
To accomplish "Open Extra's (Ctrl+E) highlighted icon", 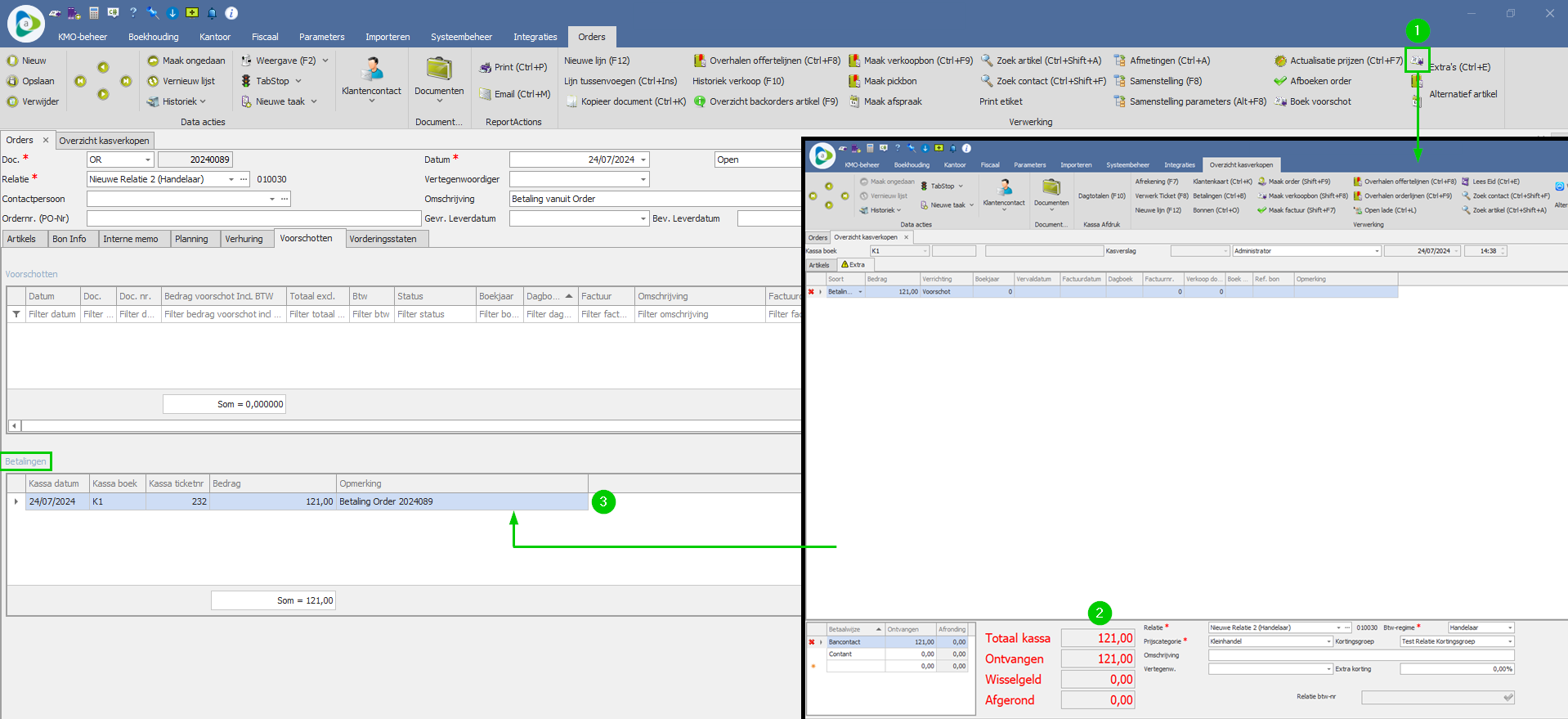I will click(1417, 61).
